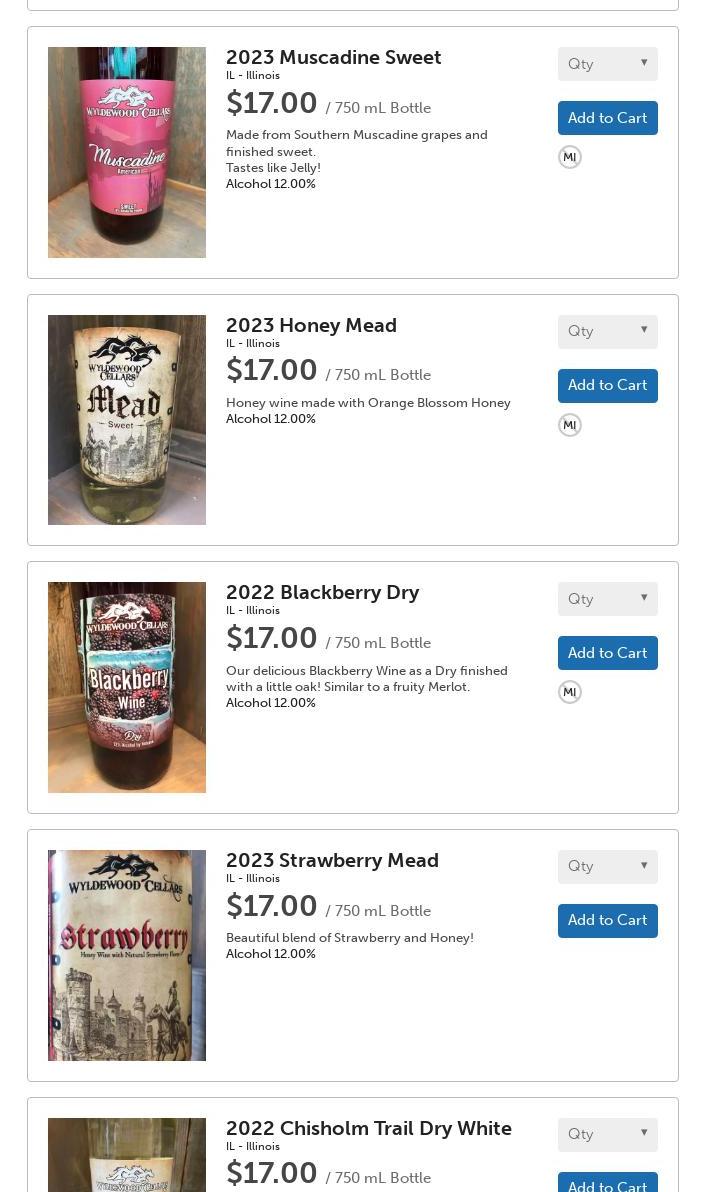
Task: Click MI badge under Blackberry Dry
Action: click(x=570, y=692)
